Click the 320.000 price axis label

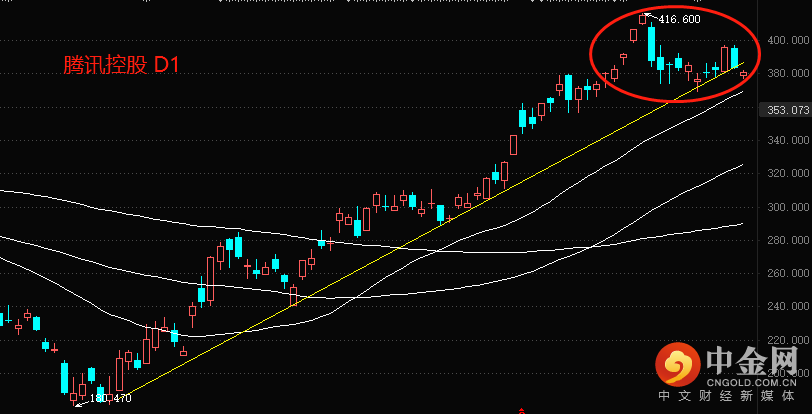point(788,174)
